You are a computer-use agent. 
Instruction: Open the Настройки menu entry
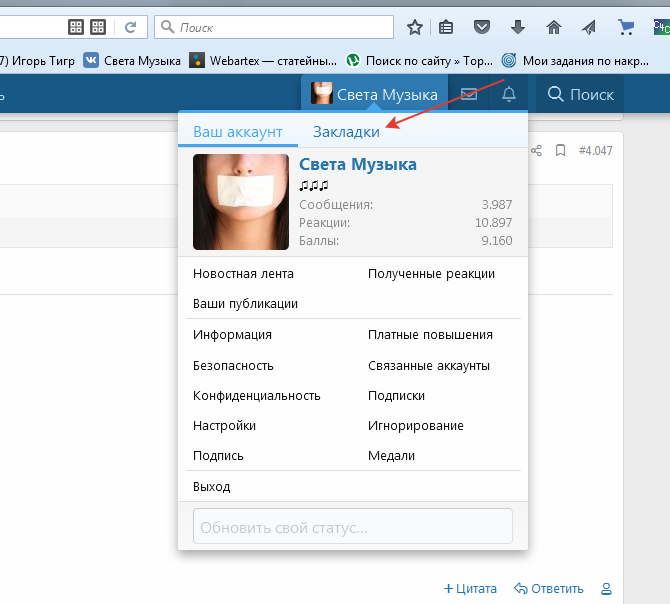224,425
